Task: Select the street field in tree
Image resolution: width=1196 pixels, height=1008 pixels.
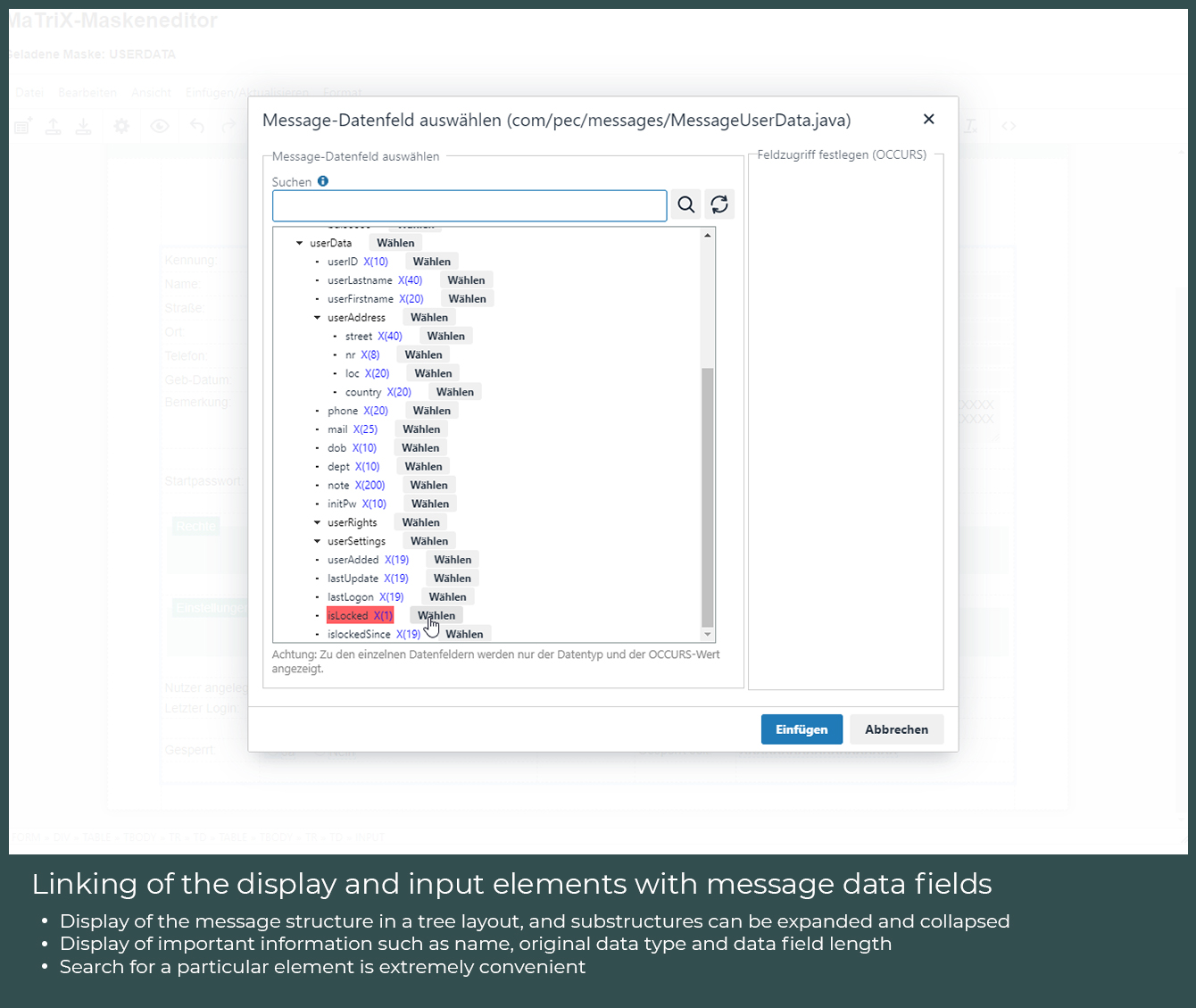Action: coord(359,337)
